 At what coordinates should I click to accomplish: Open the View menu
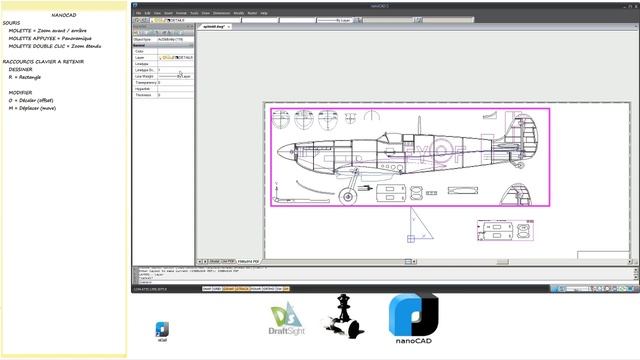point(157,13)
